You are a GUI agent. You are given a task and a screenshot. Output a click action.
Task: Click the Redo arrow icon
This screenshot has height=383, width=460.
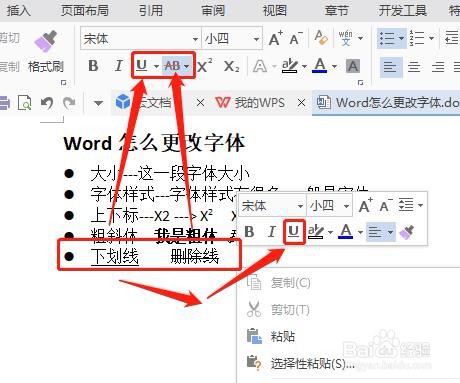(69, 103)
